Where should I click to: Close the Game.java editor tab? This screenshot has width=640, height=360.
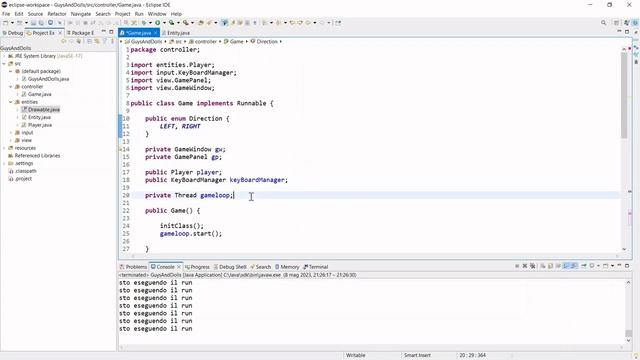(x=156, y=33)
